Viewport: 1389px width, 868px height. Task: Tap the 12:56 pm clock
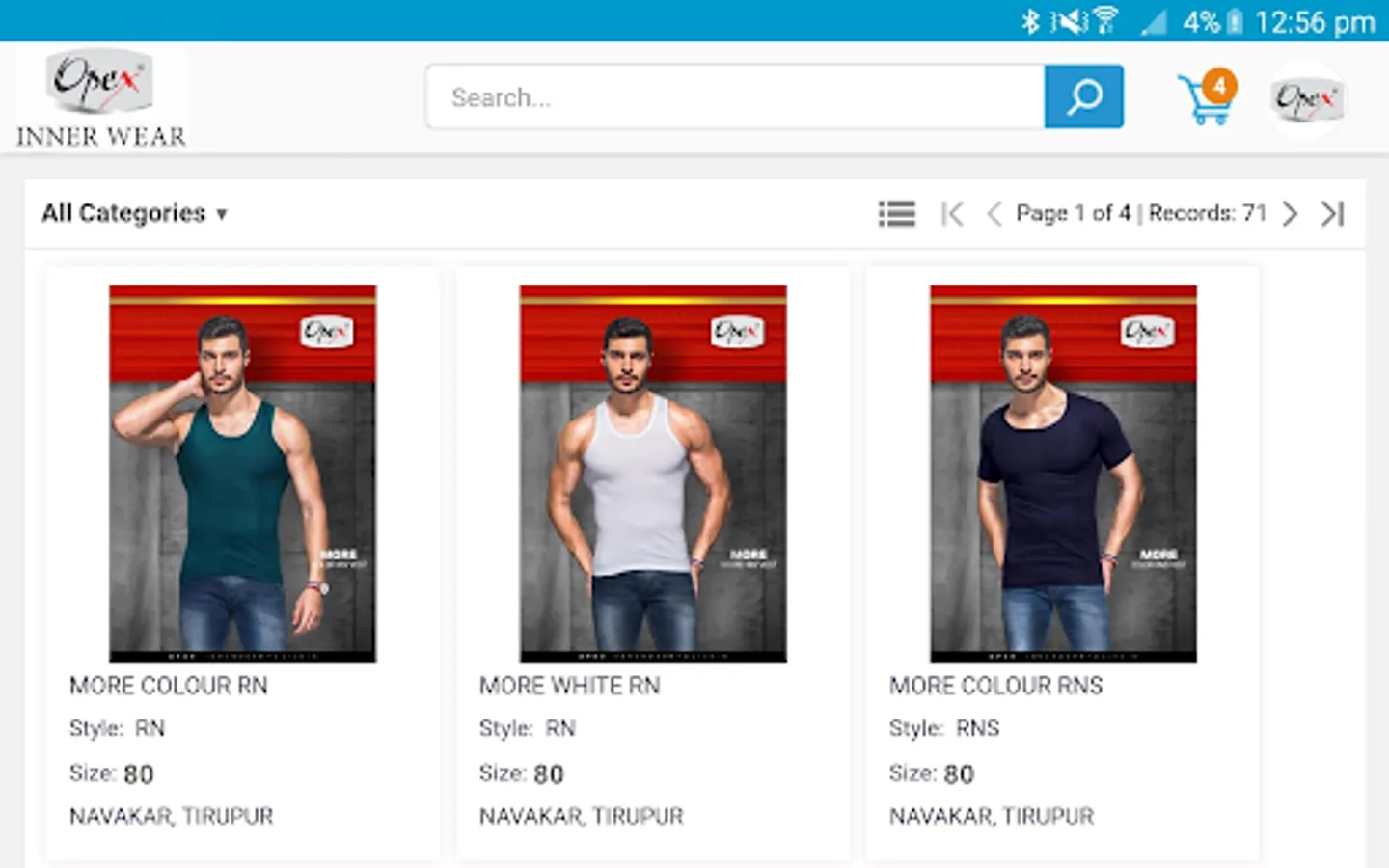click(1316, 21)
